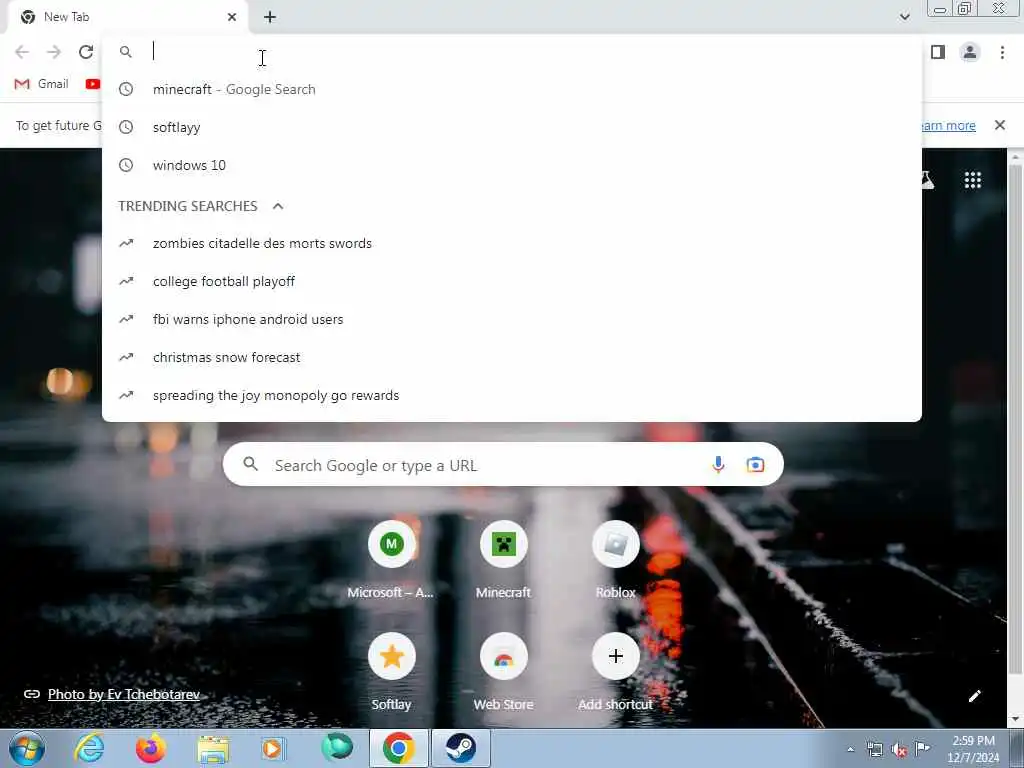Open the Google apps grid
Image resolution: width=1024 pixels, height=768 pixels.
coord(972,180)
